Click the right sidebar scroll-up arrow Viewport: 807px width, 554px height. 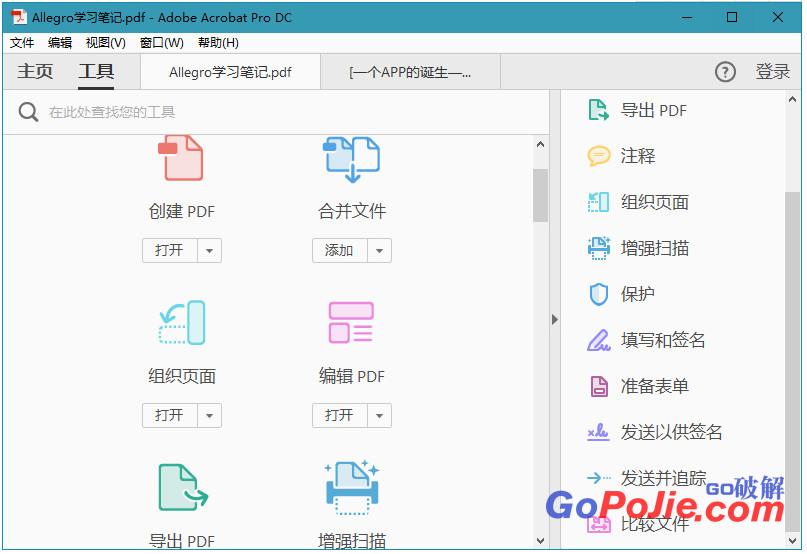[x=793, y=100]
